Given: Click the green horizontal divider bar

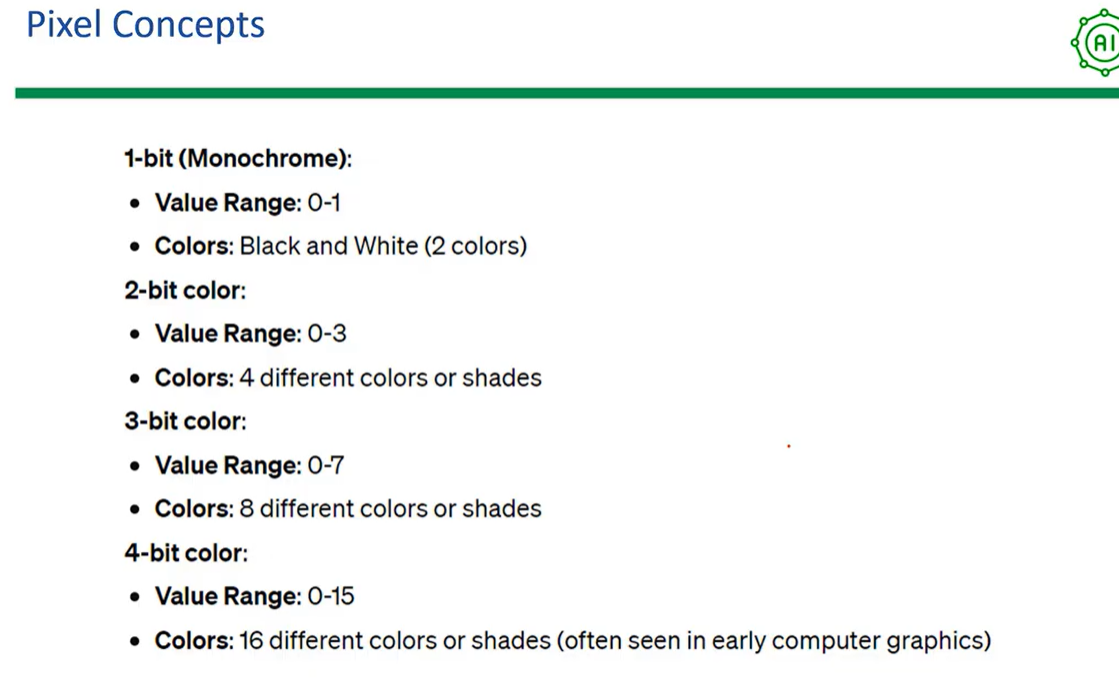Looking at the screenshot, I should (x=567, y=93).
